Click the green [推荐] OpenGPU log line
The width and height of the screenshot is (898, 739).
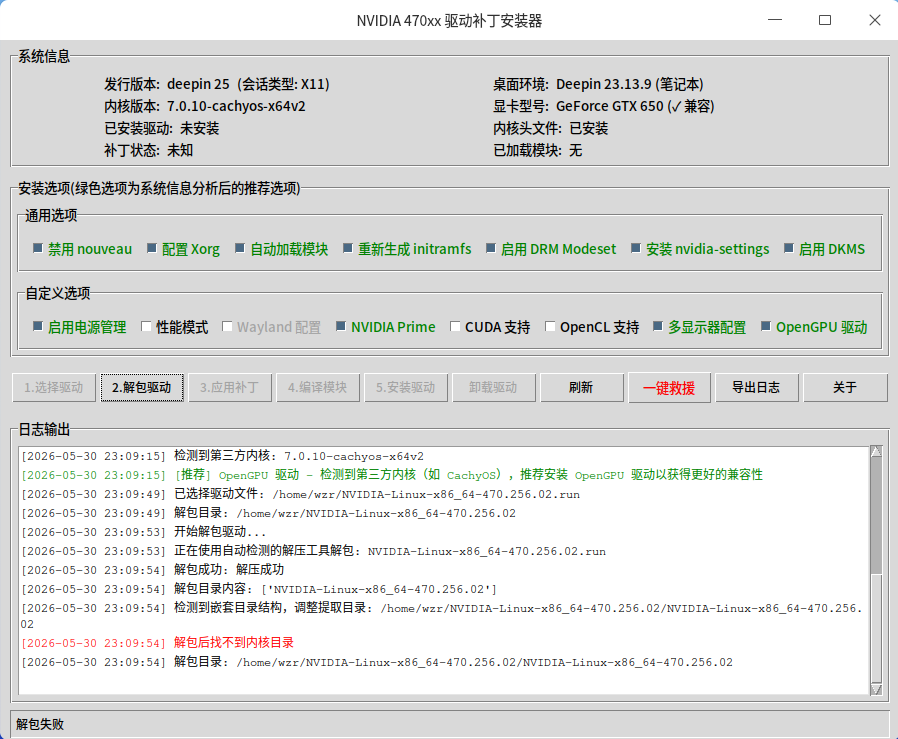(x=392, y=475)
